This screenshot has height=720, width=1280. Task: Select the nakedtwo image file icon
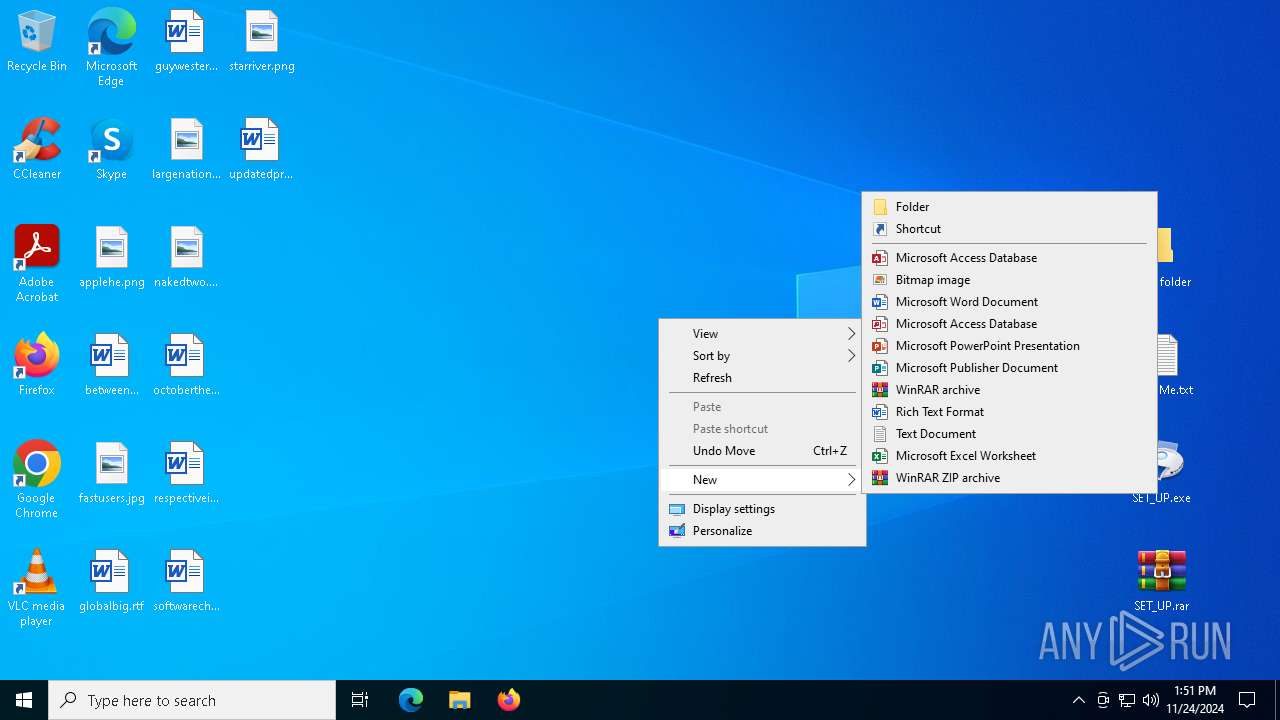click(186, 258)
